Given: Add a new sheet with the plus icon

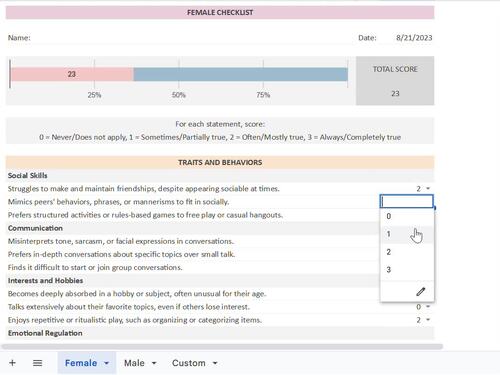Looking at the screenshot, I should tap(12, 363).
